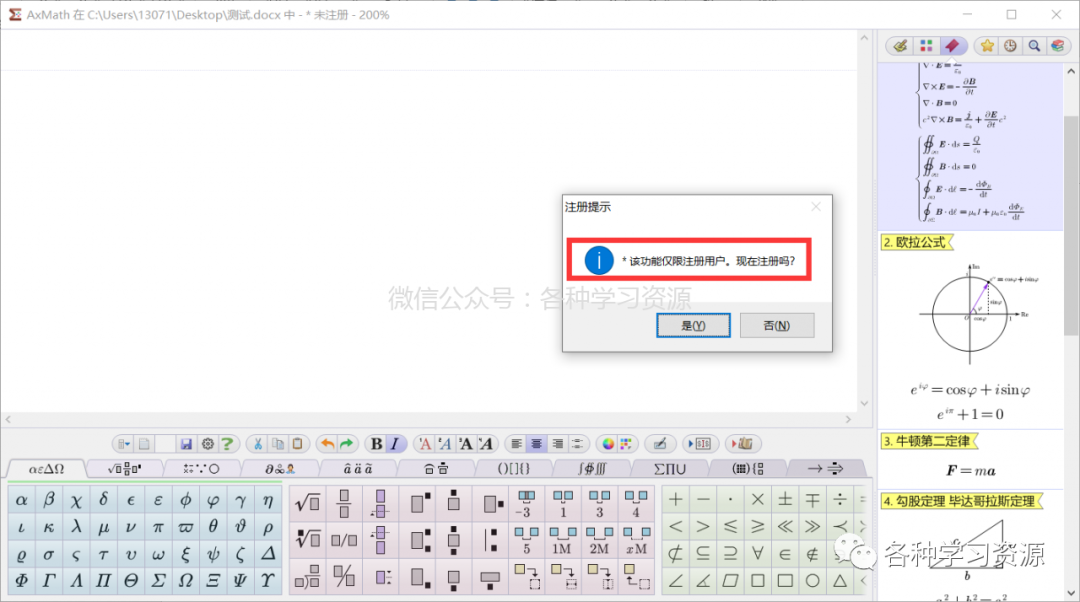Select the colored four-squares grid icon

(926, 45)
